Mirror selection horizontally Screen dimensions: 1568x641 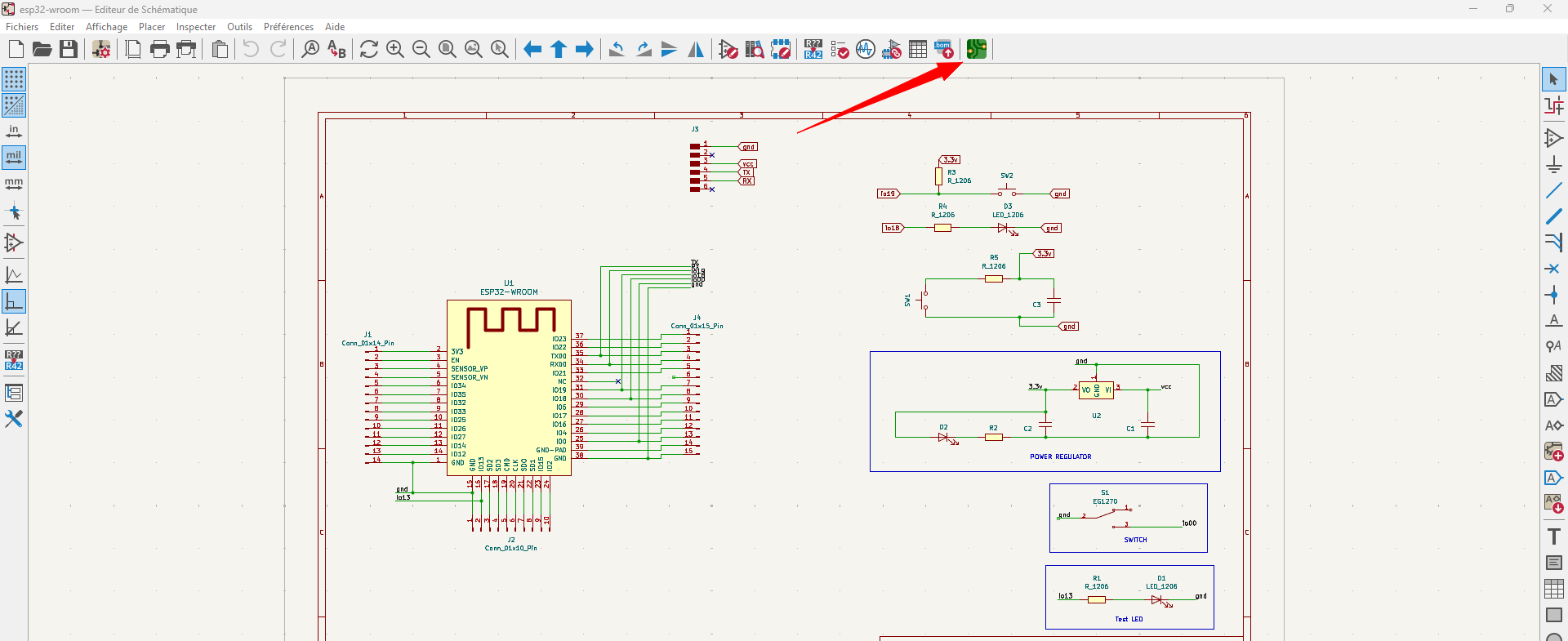(x=696, y=50)
